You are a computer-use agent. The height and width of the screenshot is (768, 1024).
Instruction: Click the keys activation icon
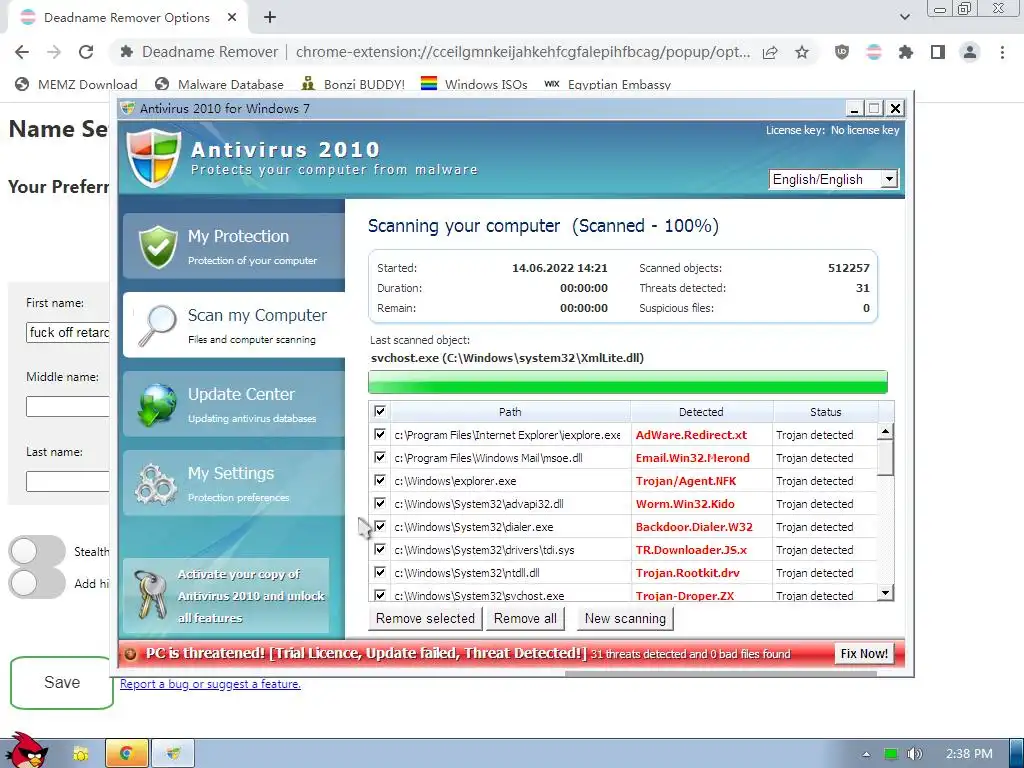150,595
